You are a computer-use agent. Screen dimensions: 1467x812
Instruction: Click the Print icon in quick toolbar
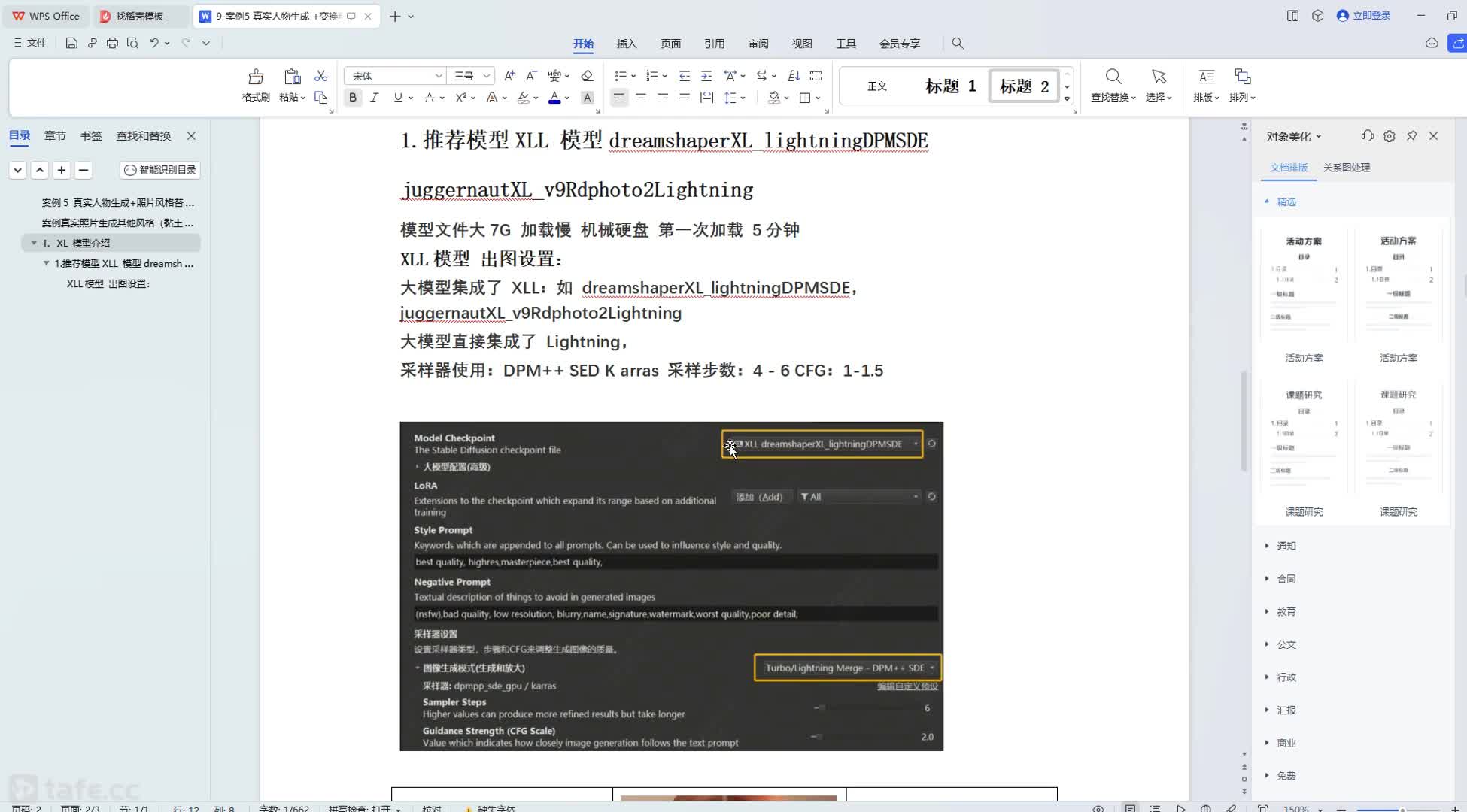[112, 43]
